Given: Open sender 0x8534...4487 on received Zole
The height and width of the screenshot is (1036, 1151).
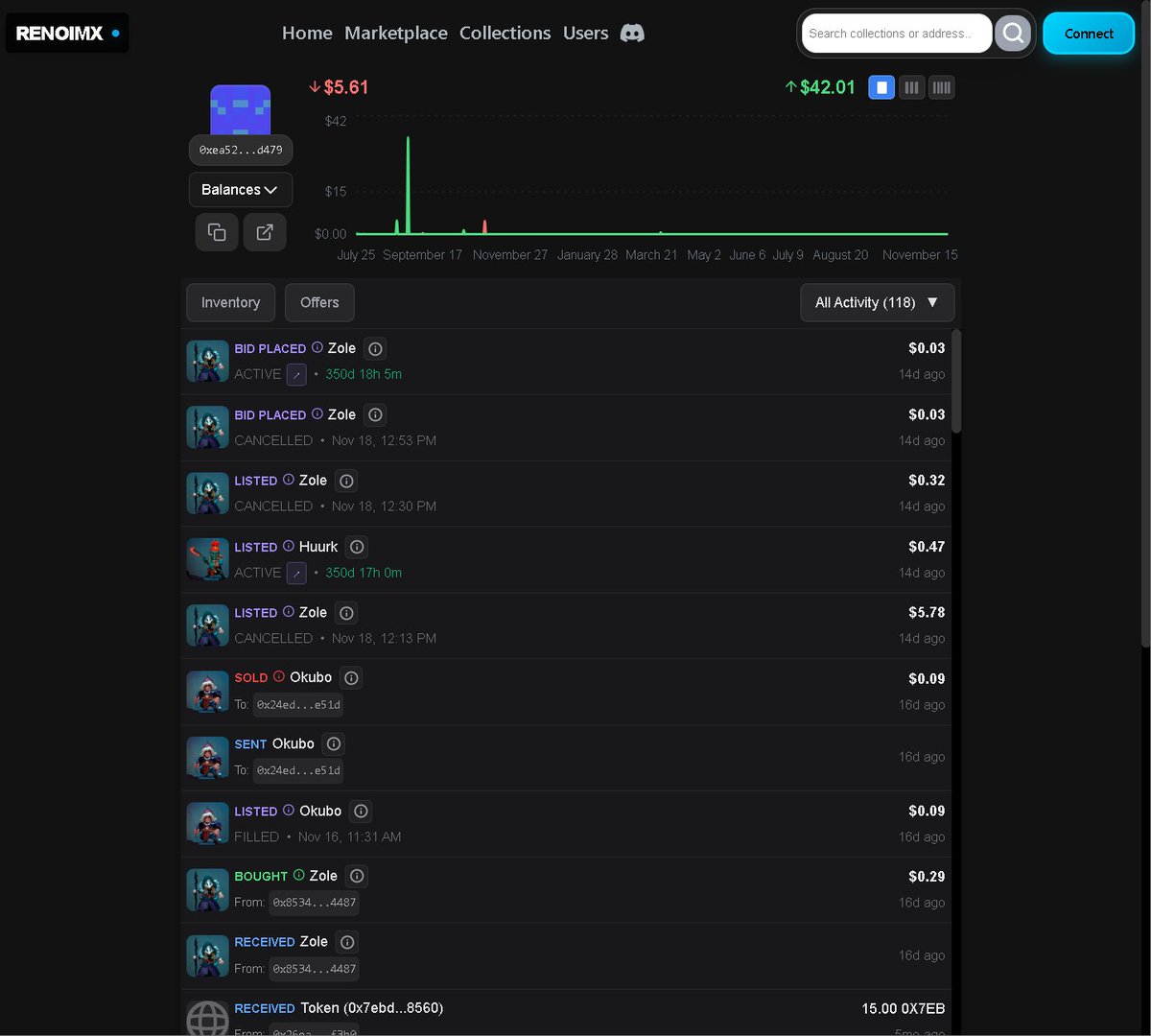Looking at the screenshot, I should 315,969.
